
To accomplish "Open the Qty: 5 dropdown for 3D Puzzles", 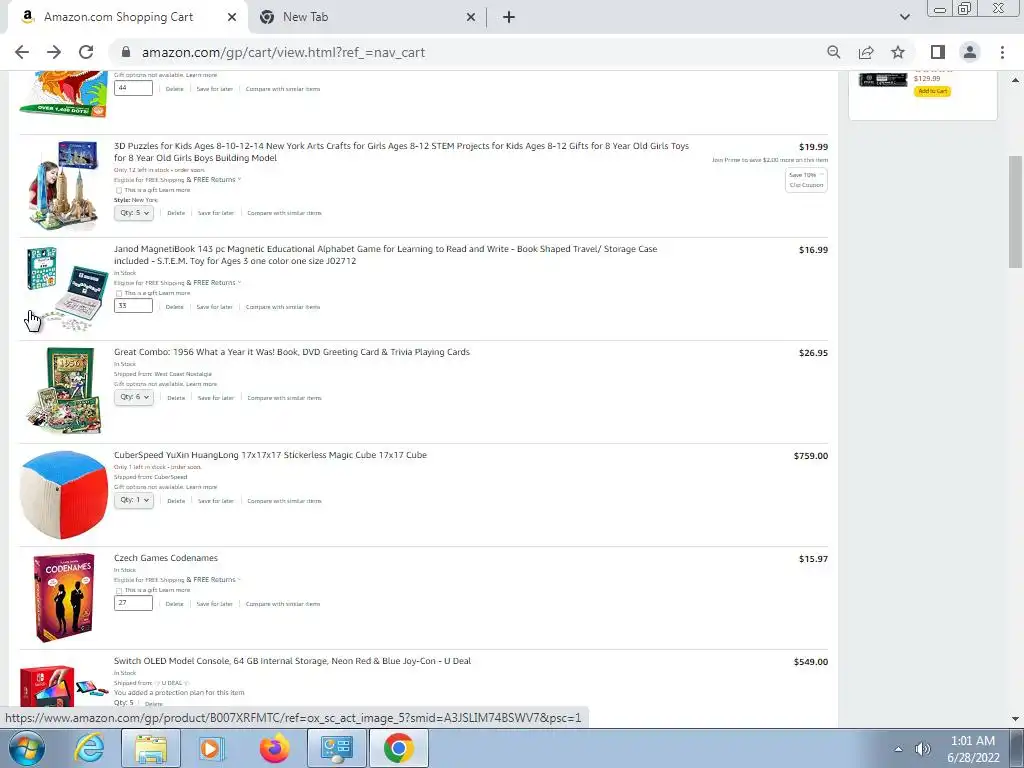I will click(134, 213).
